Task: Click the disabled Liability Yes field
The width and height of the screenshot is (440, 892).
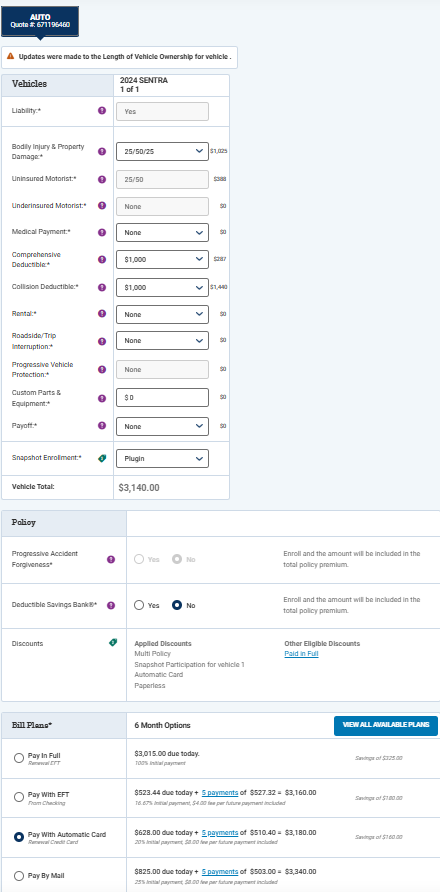Action: coord(162,112)
